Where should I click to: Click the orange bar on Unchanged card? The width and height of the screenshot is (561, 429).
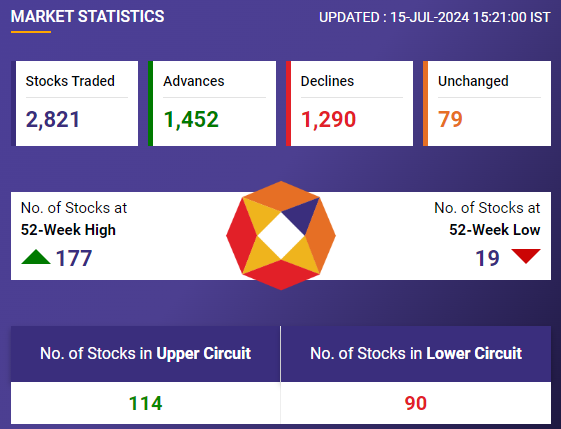[x=425, y=103]
